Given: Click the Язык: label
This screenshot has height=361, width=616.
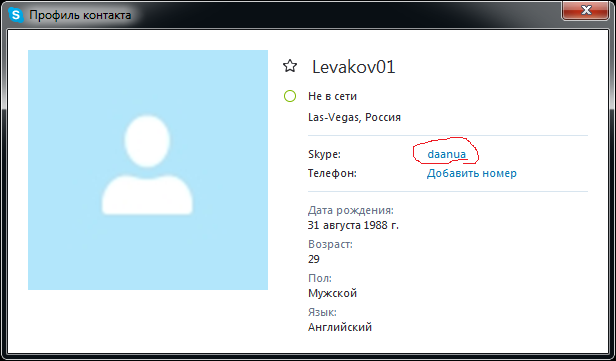Looking at the screenshot, I should tap(322, 313).
